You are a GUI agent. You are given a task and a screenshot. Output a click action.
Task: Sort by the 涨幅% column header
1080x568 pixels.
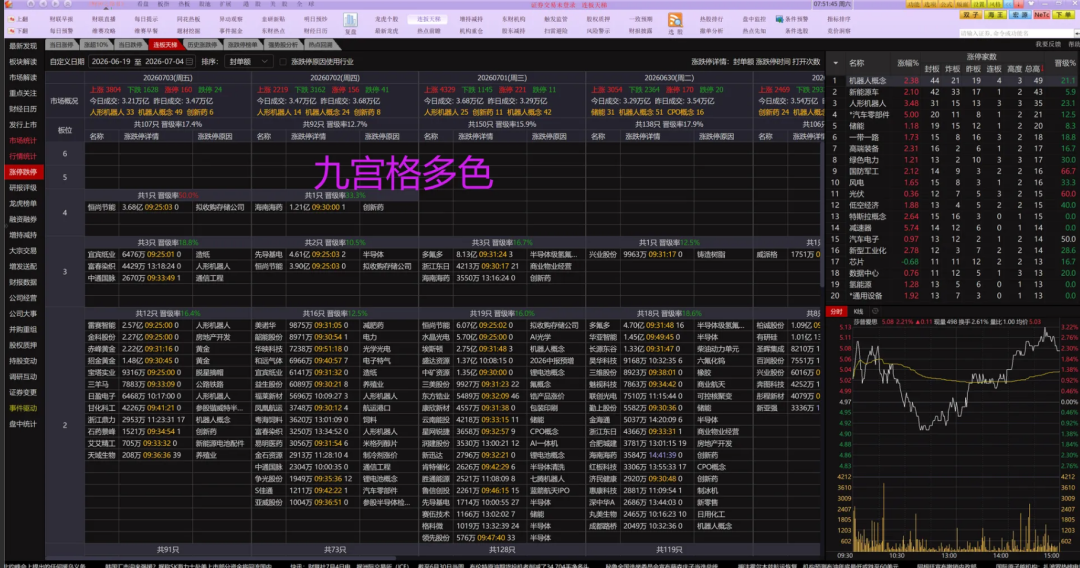click(x=907, y=63)
